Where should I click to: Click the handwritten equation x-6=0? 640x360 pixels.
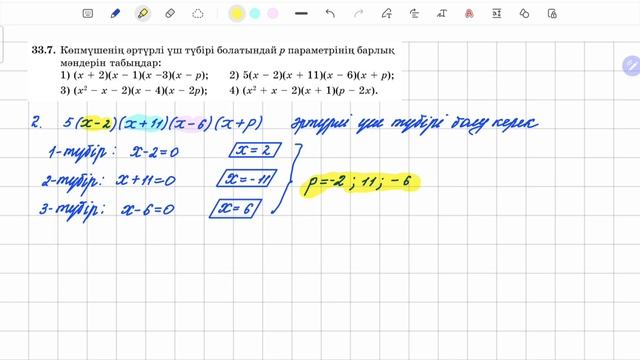148,209
